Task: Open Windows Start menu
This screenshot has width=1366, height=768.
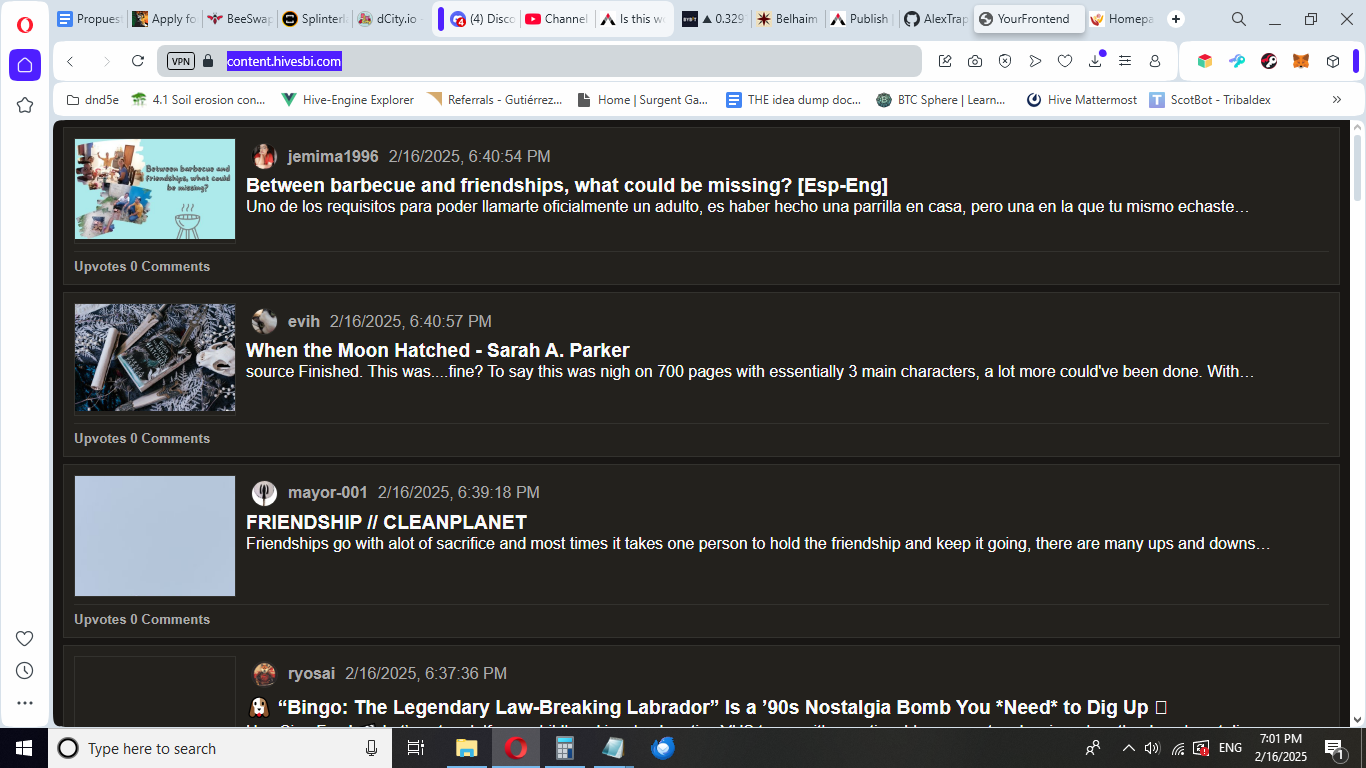Action: 23,748
